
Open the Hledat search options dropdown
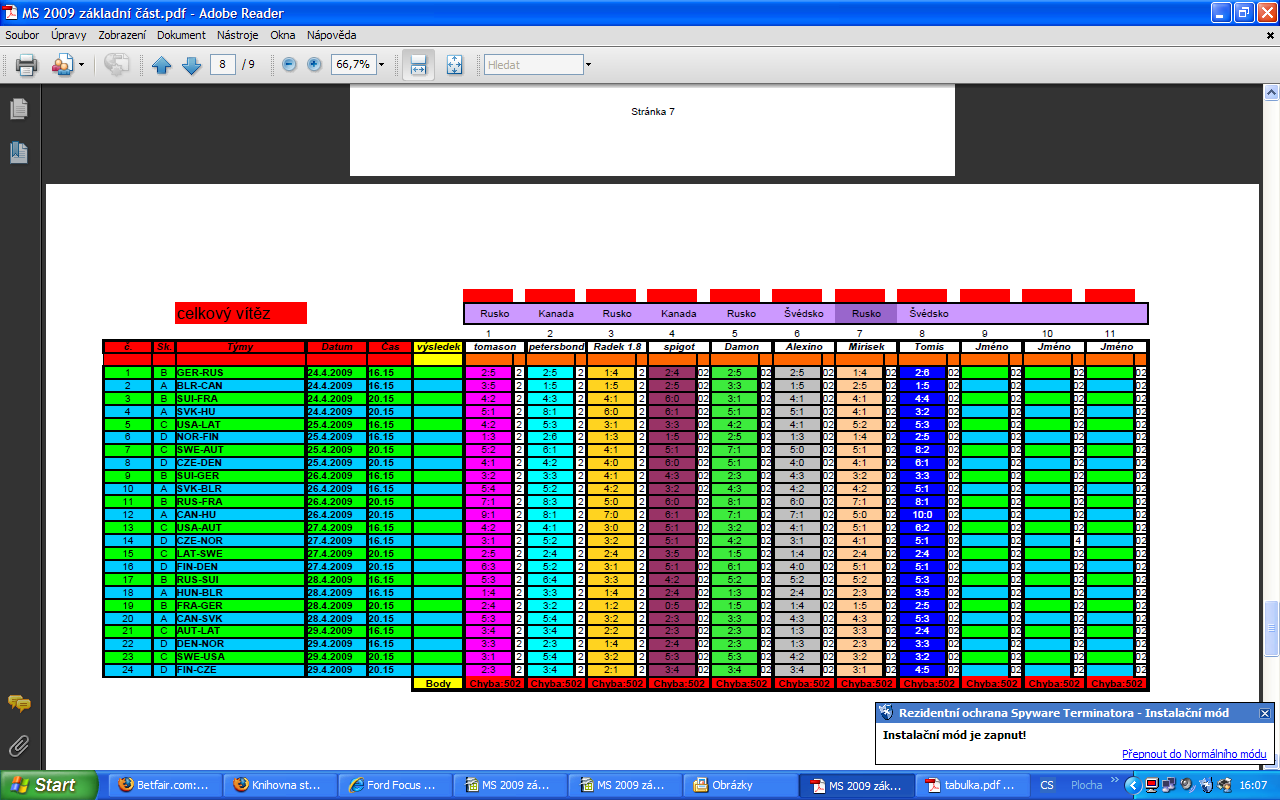point(588,65)
